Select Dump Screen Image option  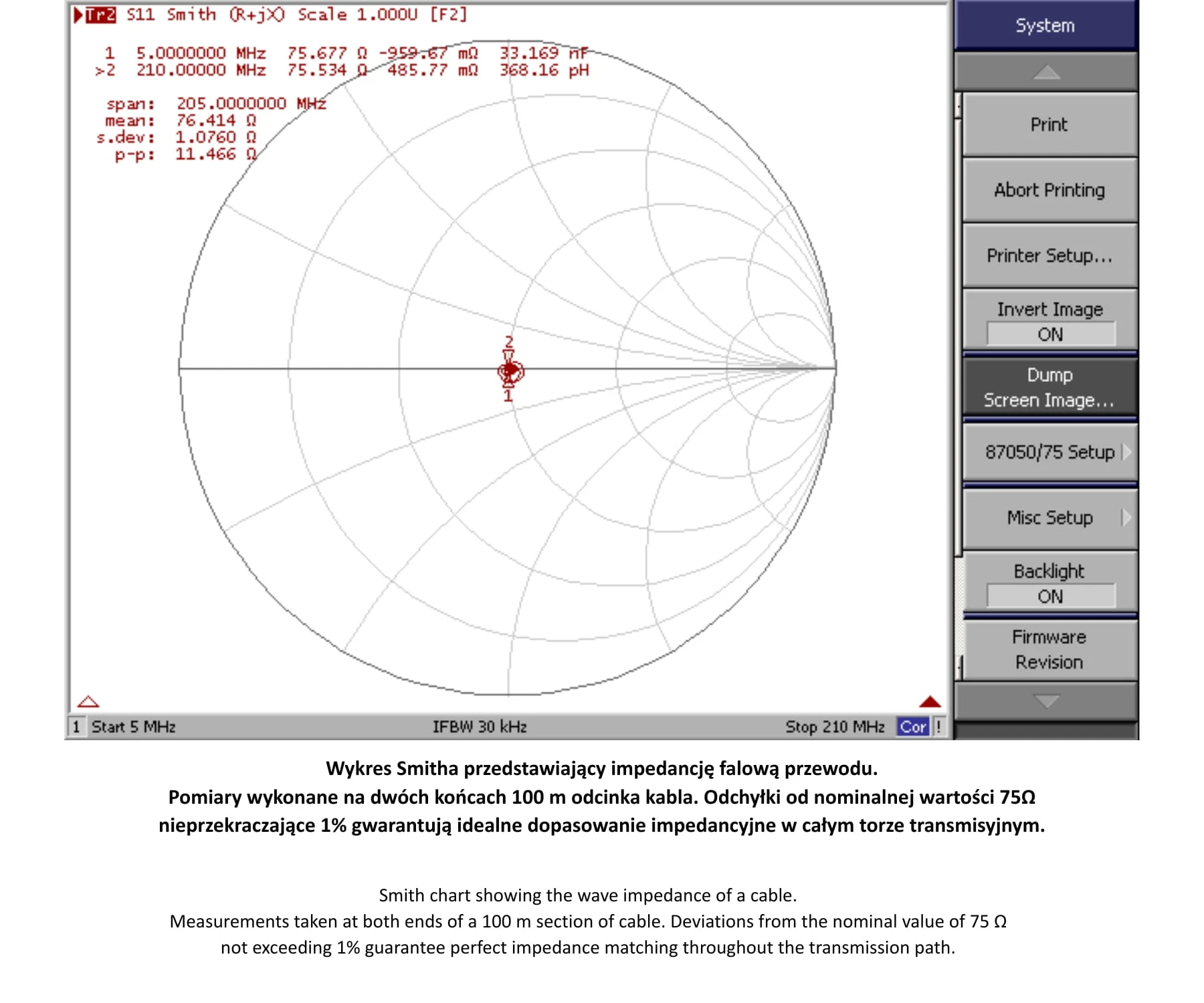pos(1049,387)
